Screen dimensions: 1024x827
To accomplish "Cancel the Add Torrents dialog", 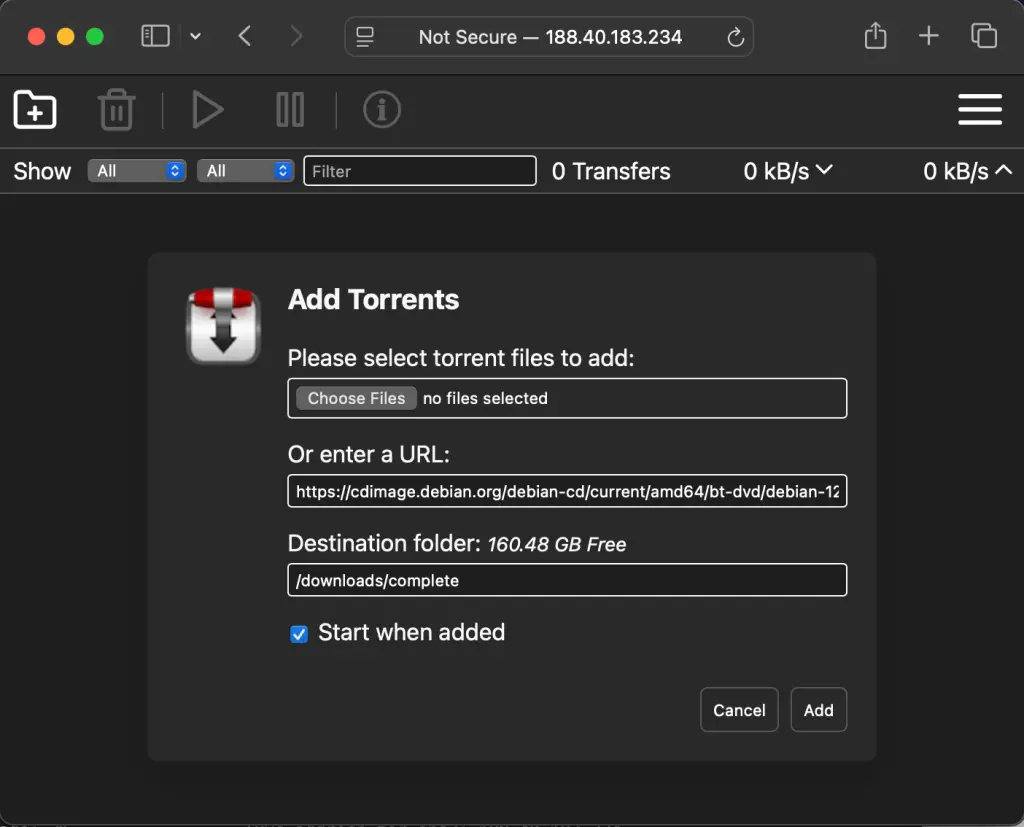I will pyautogui.click(x=739, y=710).
